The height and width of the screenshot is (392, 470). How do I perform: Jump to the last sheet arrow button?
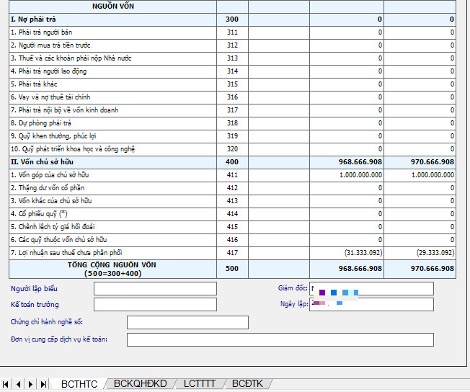(43, 384)
